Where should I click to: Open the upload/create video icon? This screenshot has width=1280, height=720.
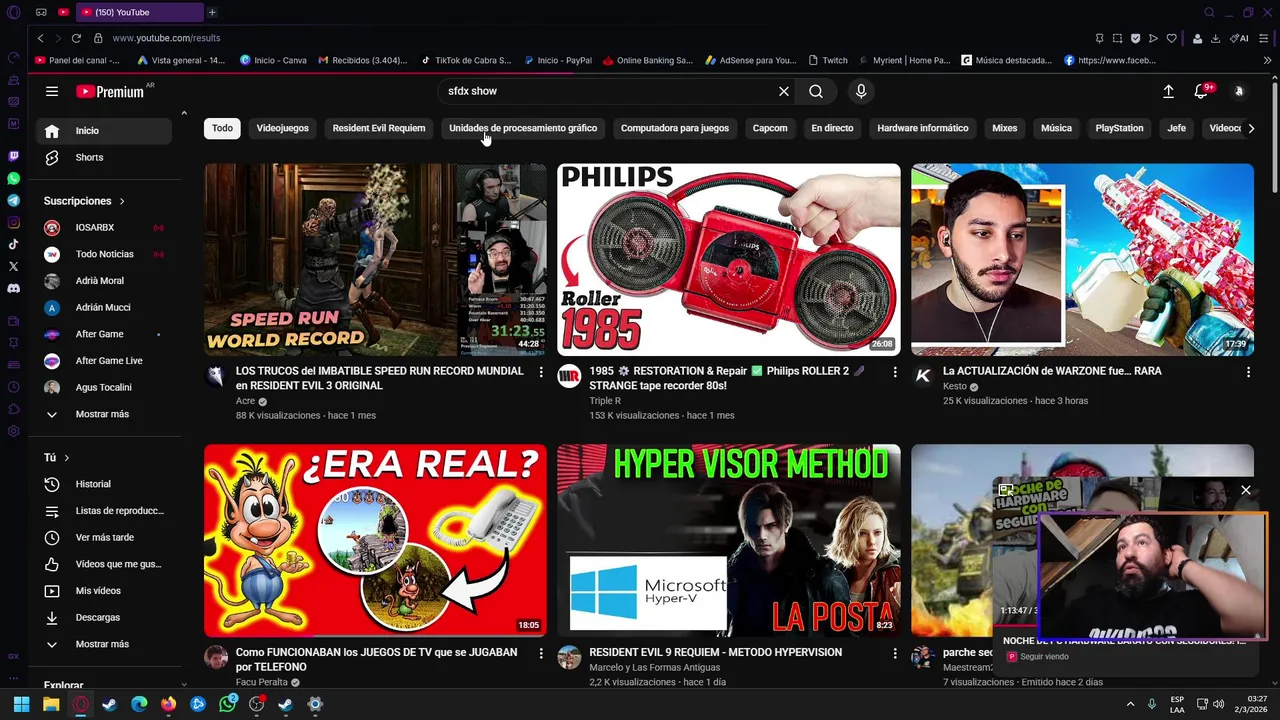click(x=1168, y=91)
